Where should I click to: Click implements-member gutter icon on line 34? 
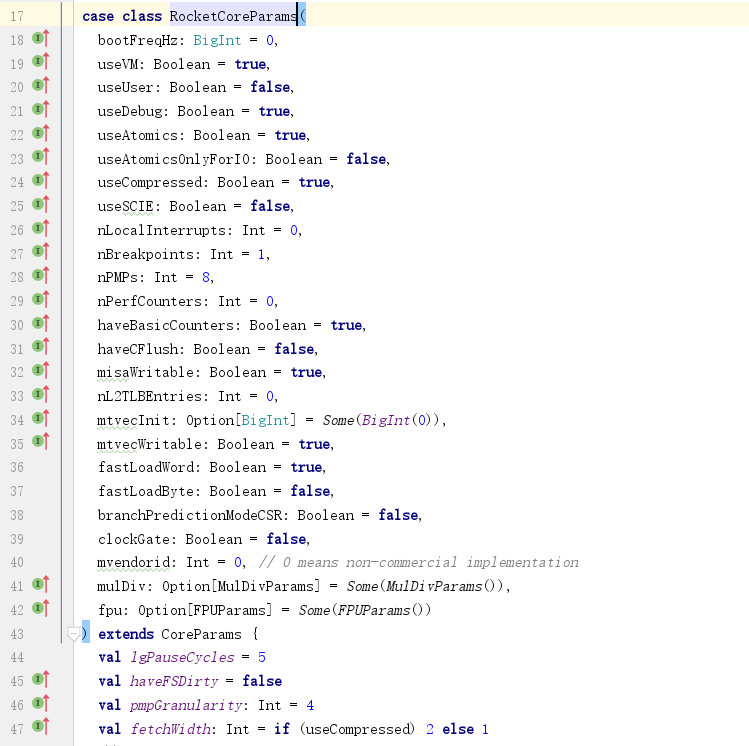click(x=41, y=418)
